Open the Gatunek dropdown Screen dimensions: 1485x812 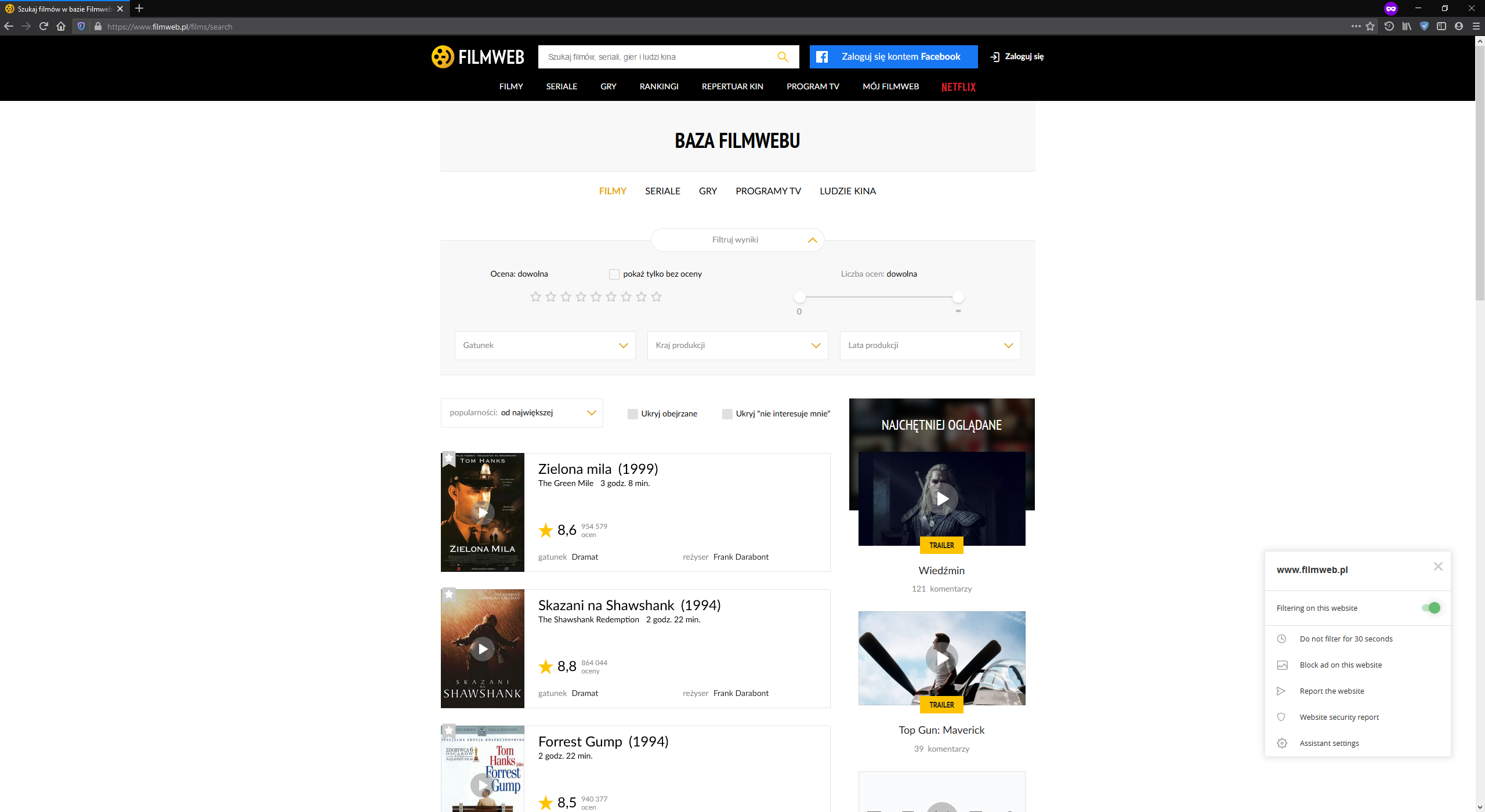(x=545, y=346)
